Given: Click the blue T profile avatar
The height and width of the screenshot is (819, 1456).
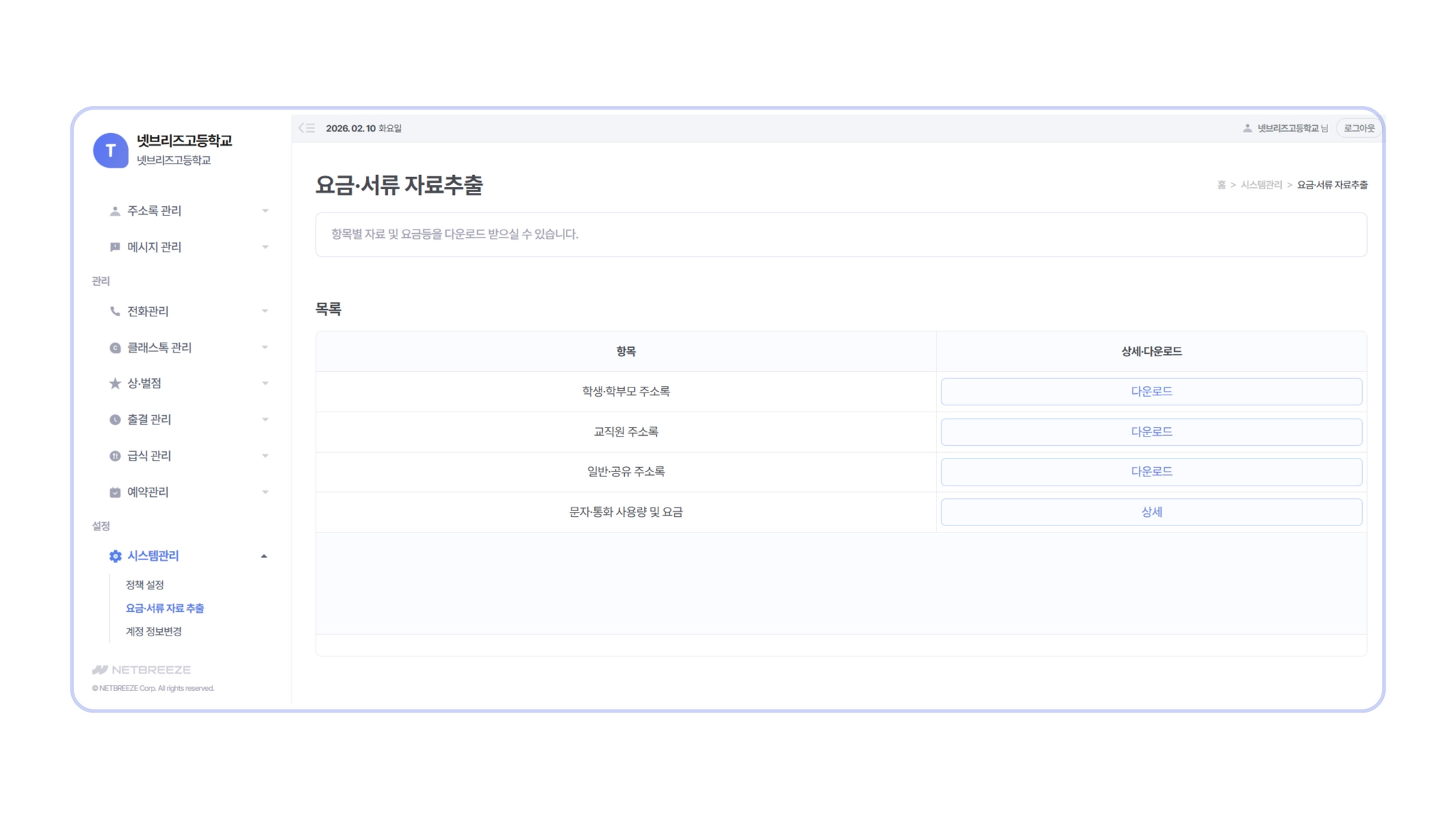Looking at the screenshot, I should [x=110, y=150].
